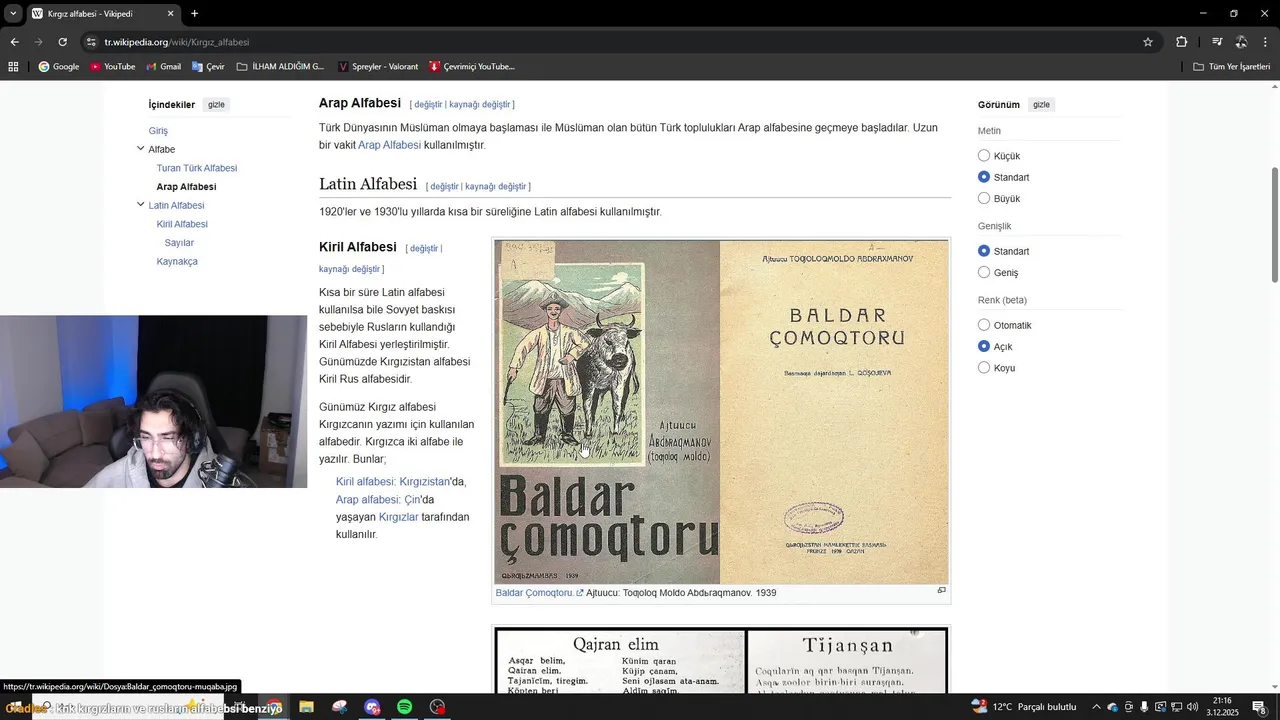Select the Koyu color radio button
Screen dimensions: 1280x720
pos(984,367)
